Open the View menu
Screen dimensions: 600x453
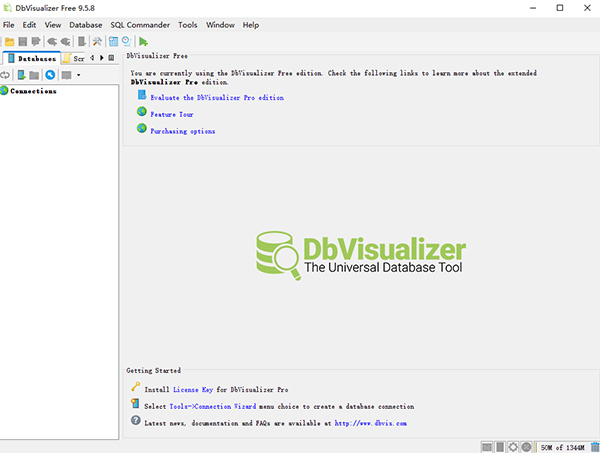(x=53, y=25)
